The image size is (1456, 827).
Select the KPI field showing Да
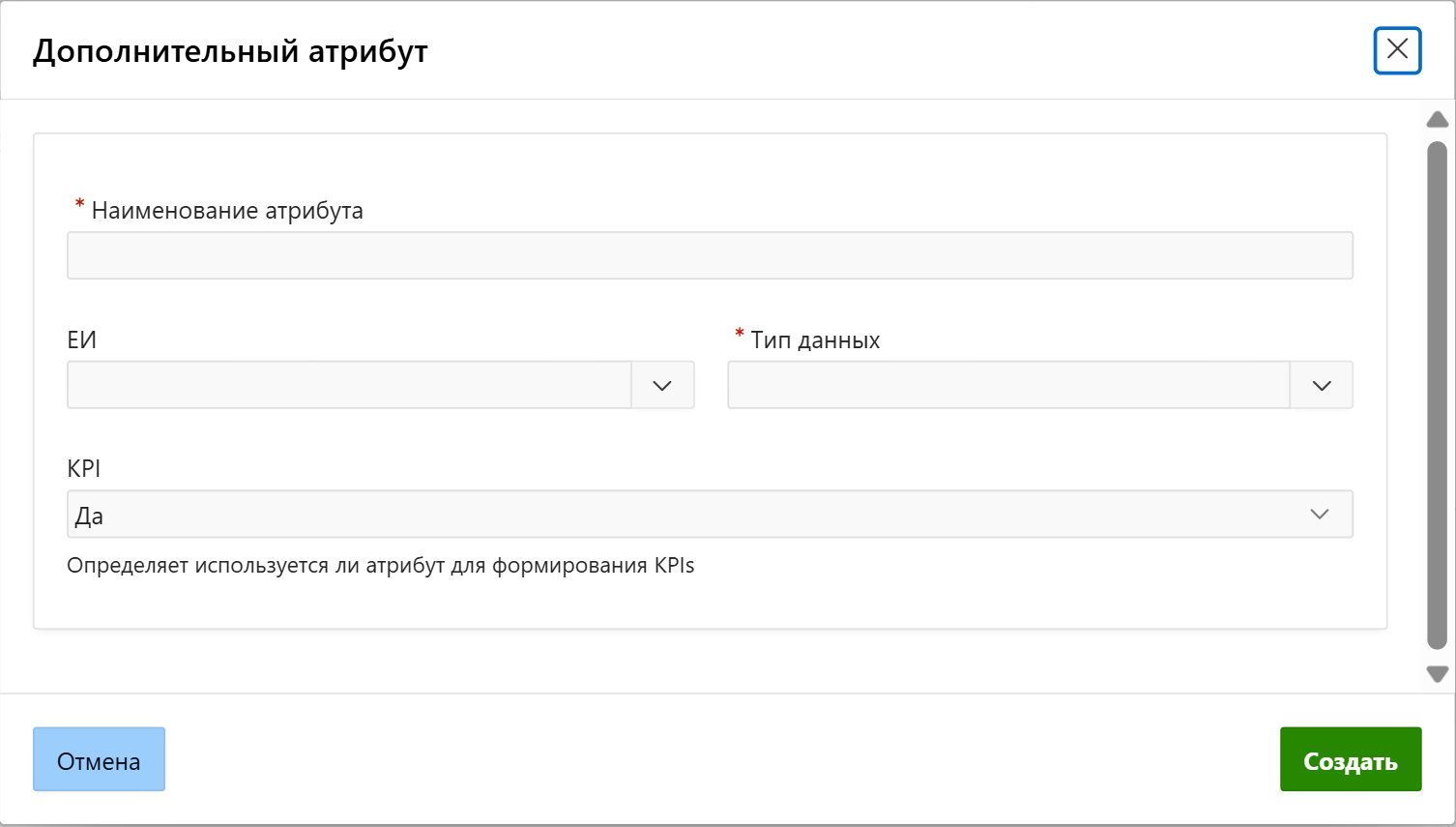tap(677, 515)
